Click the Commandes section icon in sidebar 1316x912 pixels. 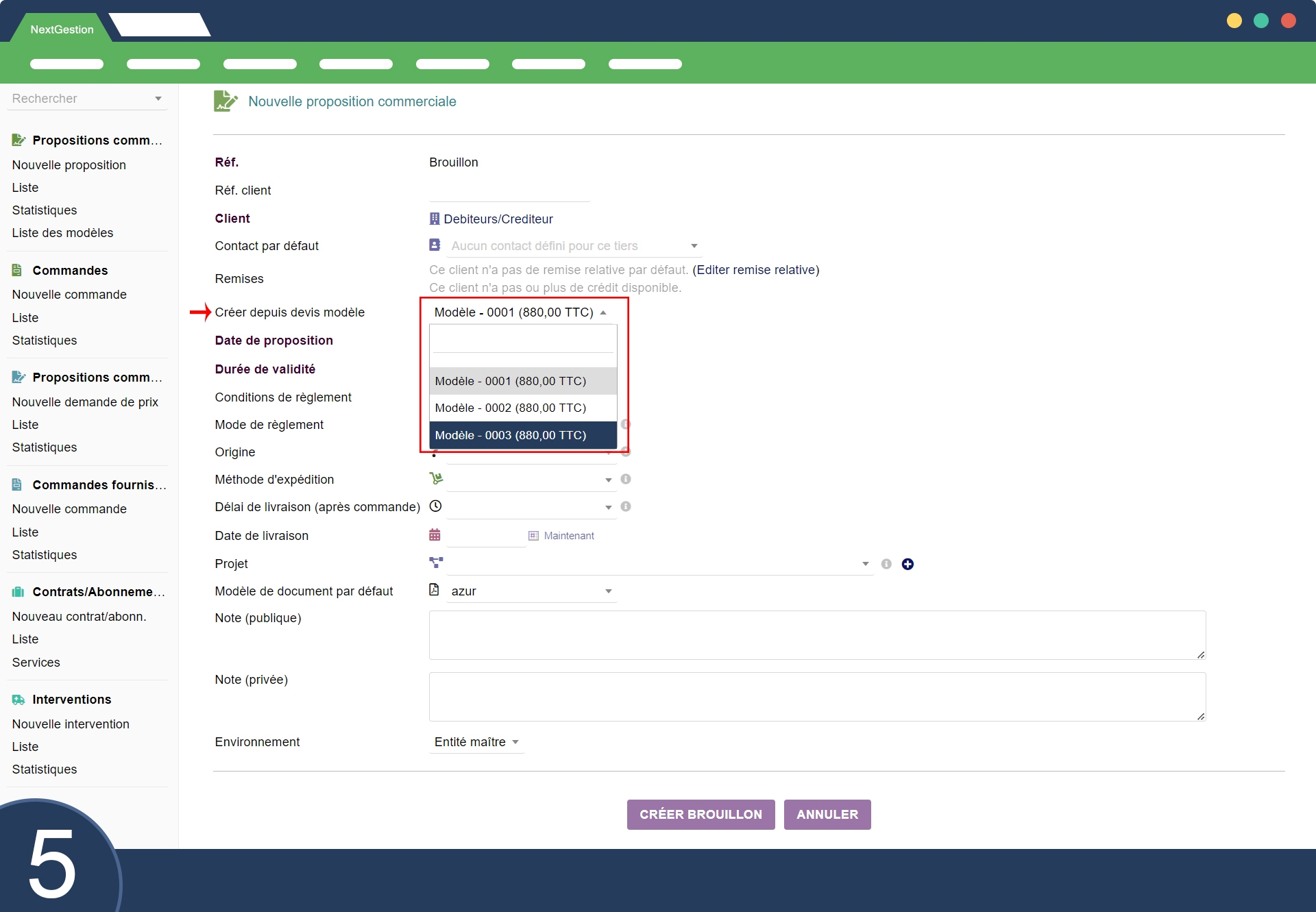tap(17, 270)
